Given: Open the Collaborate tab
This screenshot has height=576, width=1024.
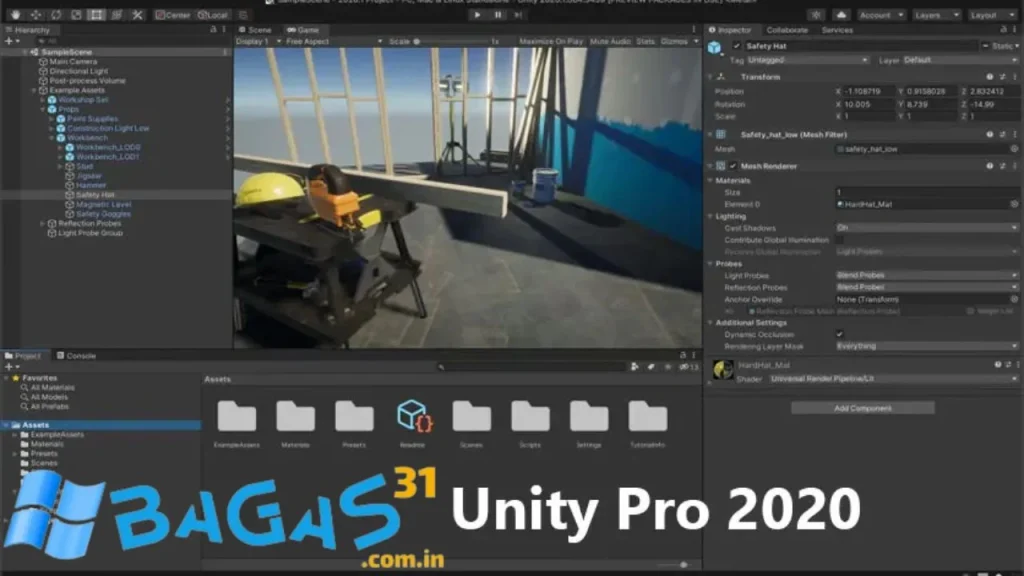Looking at the screenshot, I should [787, 29].
